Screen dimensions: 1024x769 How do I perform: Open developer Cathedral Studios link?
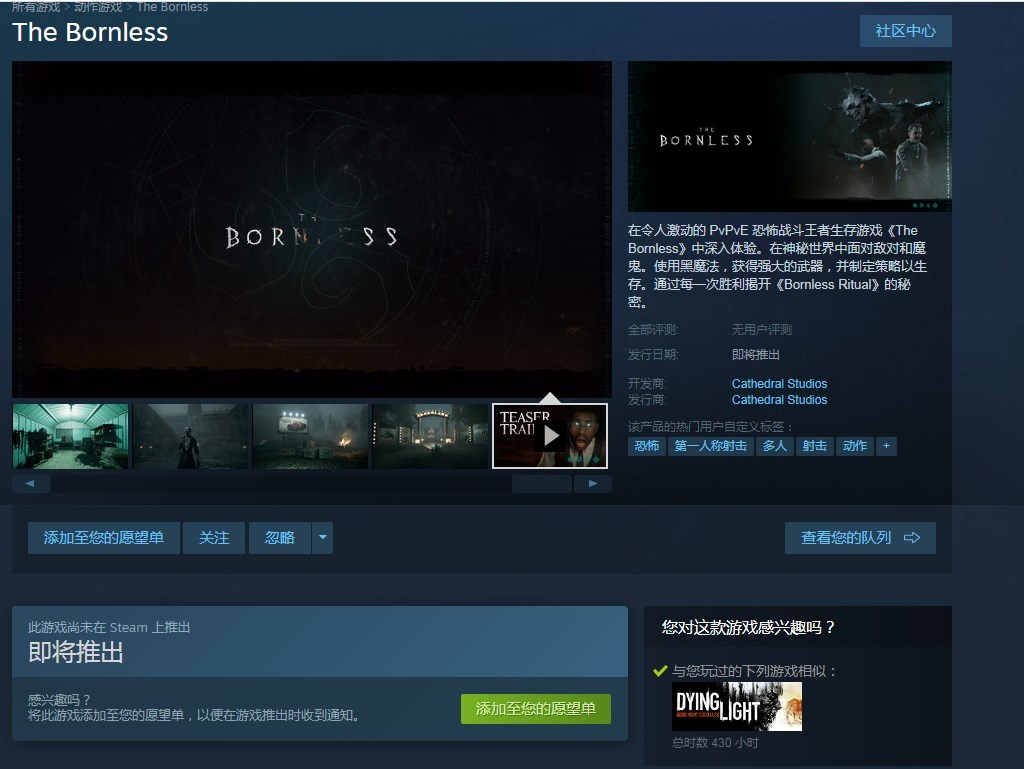pyautogui.click(x=779, y=383)
